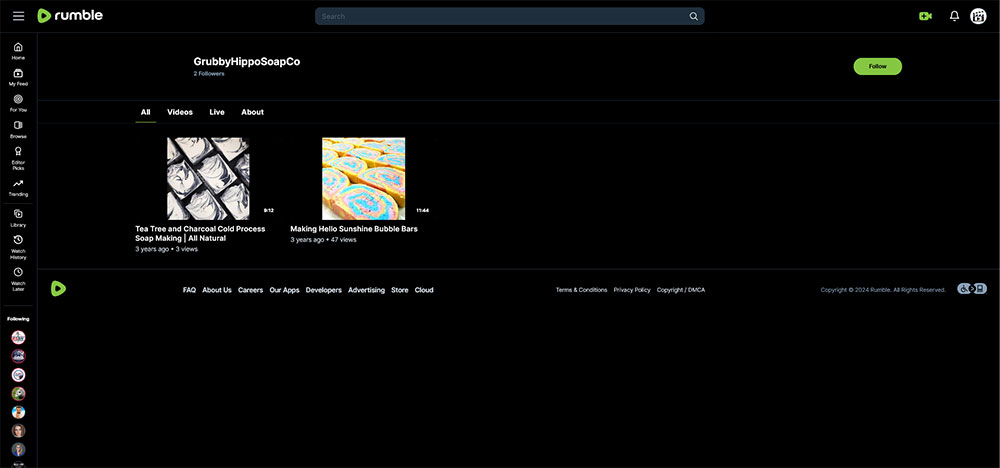Open the Careers footer link
The height and width of the screenshot is (468, 1000).
coord(251,289)
